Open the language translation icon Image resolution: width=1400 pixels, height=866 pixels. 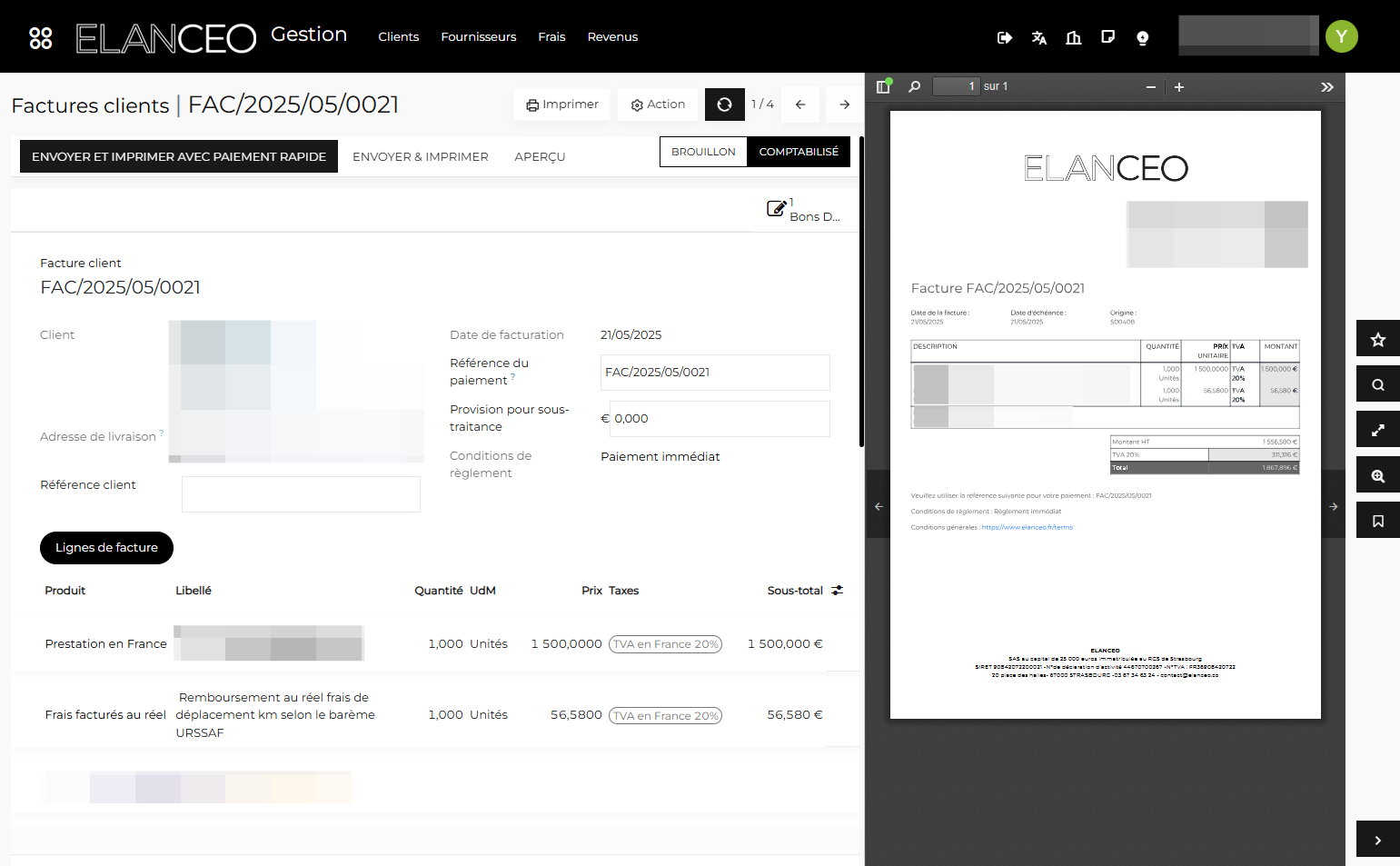point(1039,37)
